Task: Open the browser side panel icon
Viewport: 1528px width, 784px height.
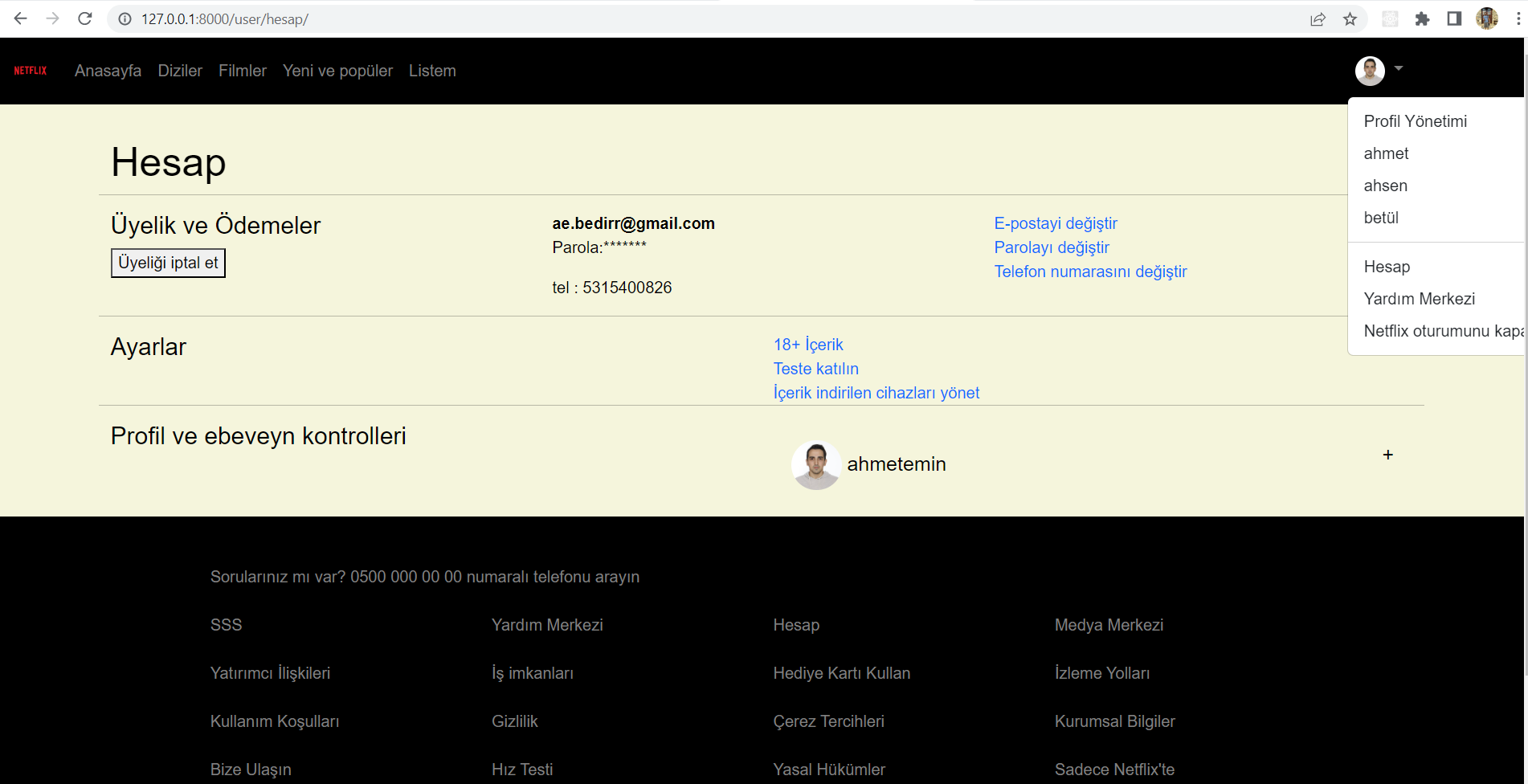Action: (x=1454, y=19)
